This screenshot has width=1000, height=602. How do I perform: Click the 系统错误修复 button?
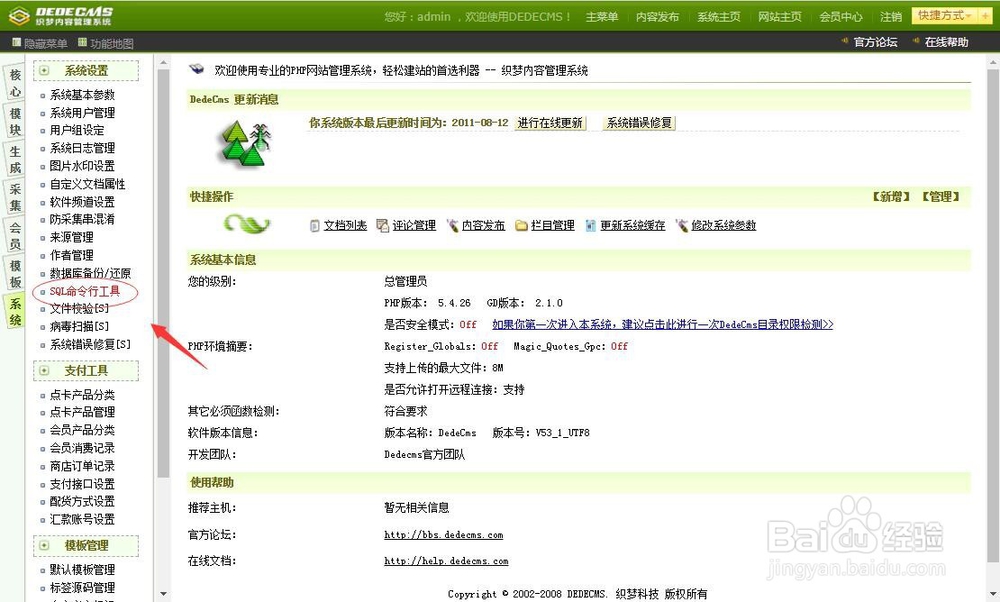pos(639,123)
